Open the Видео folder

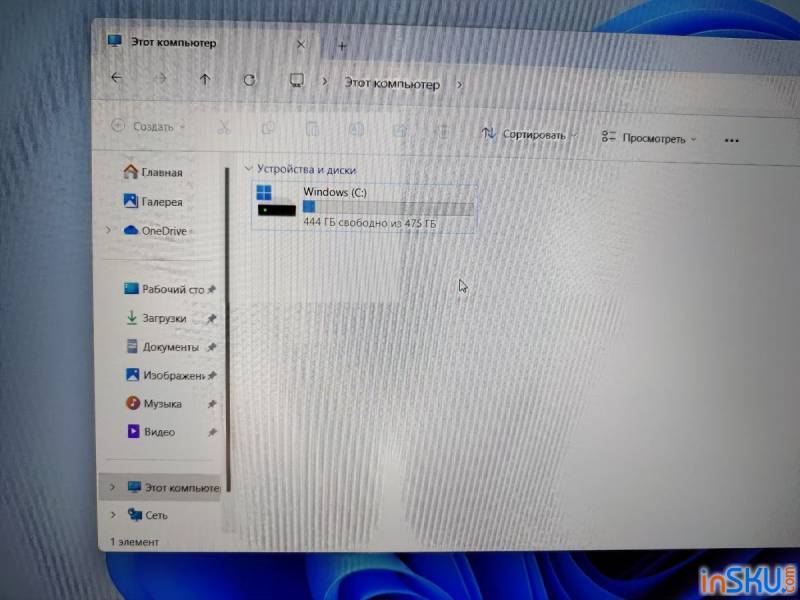coord(151,432)
